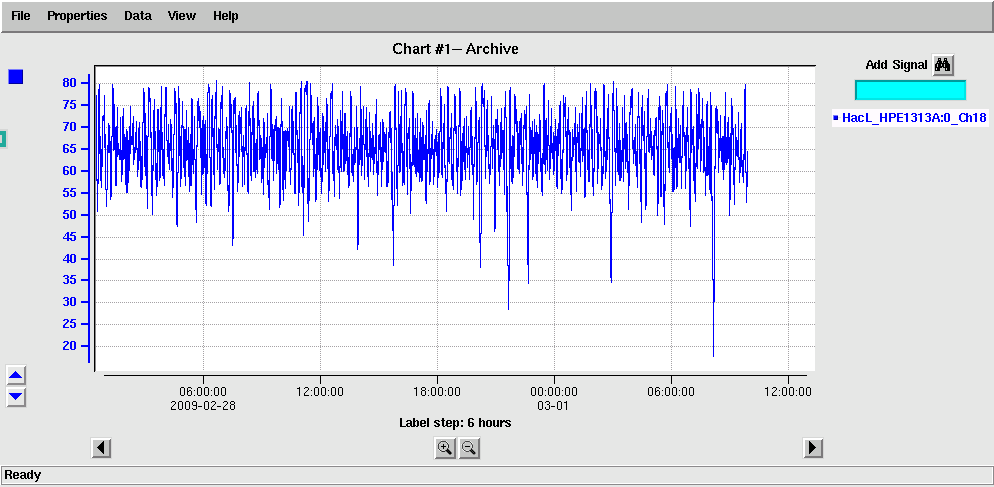
Task: Pan the chart left with the left arrow
Action: [101, 448]
